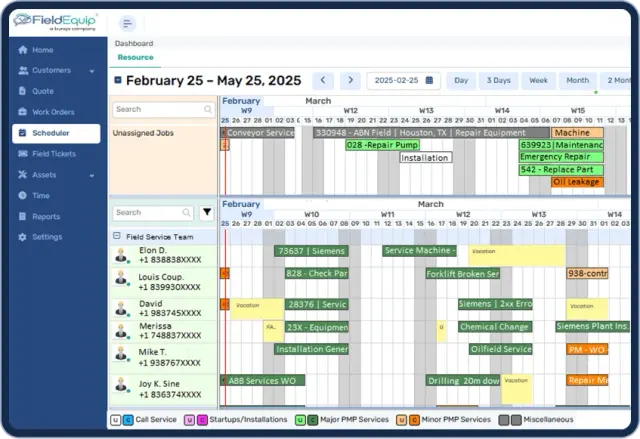Image resolution: width=640 pixels, height=439 pixels.
Task: Click Louis Coup. avatar icon
Action: (x=121, y=278)
